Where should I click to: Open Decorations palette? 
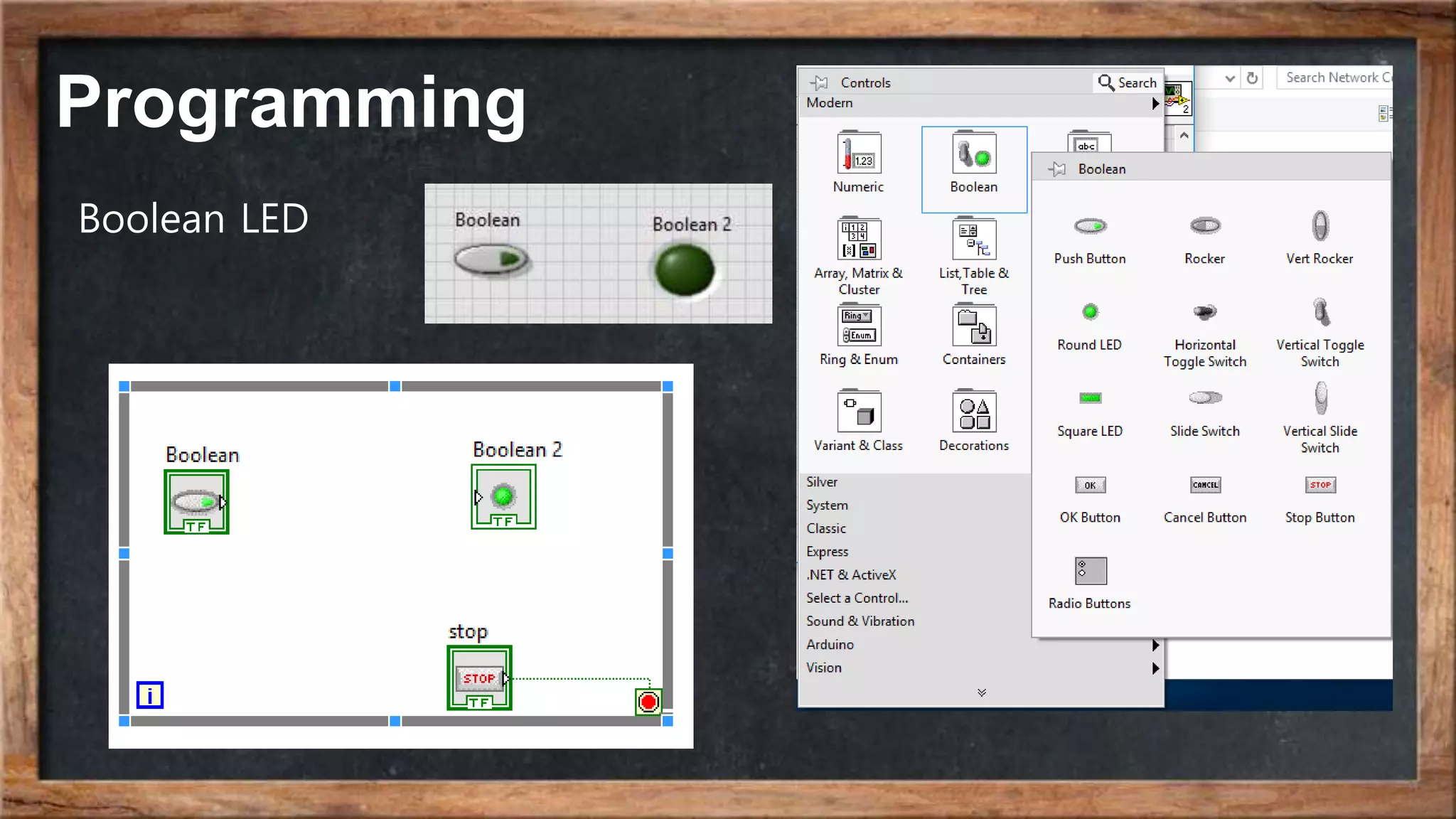(x=974, y=421)
